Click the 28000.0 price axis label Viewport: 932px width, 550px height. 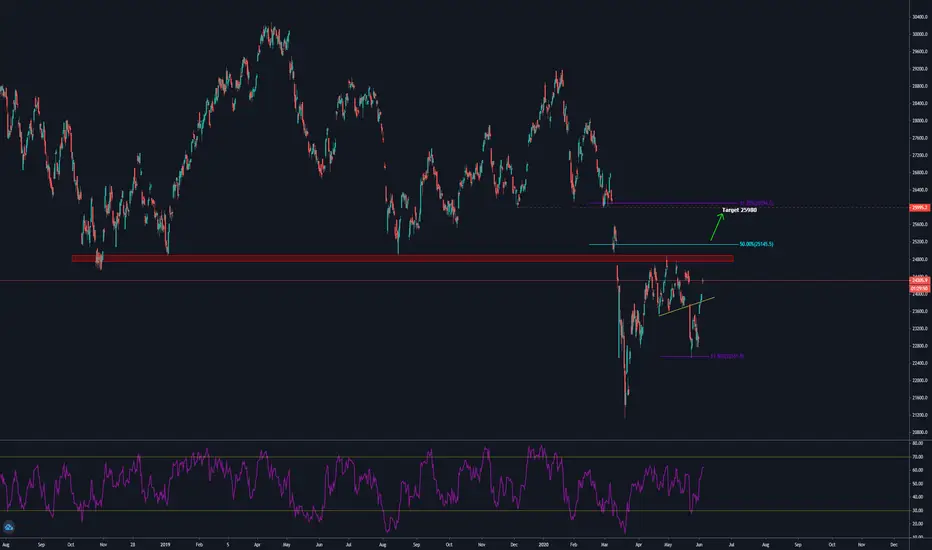pos(920,121)
